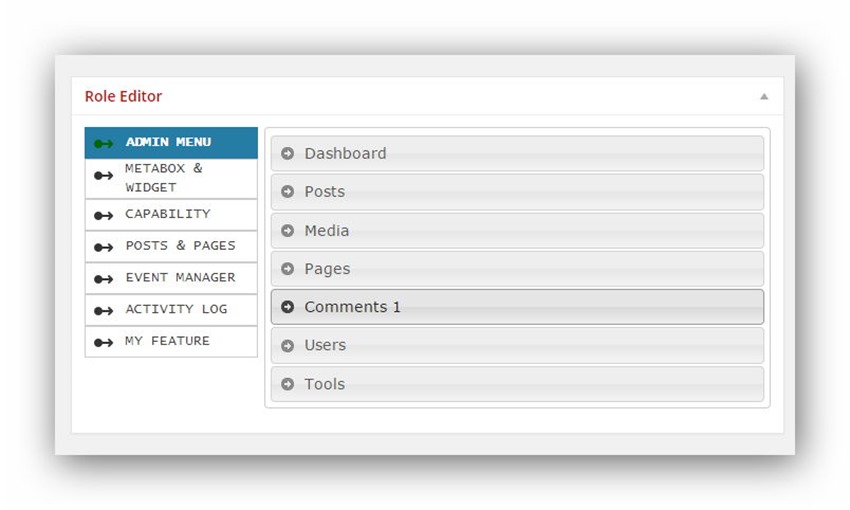Expand the Tools accordion section
850x510 pixels.
coord(516,384)
